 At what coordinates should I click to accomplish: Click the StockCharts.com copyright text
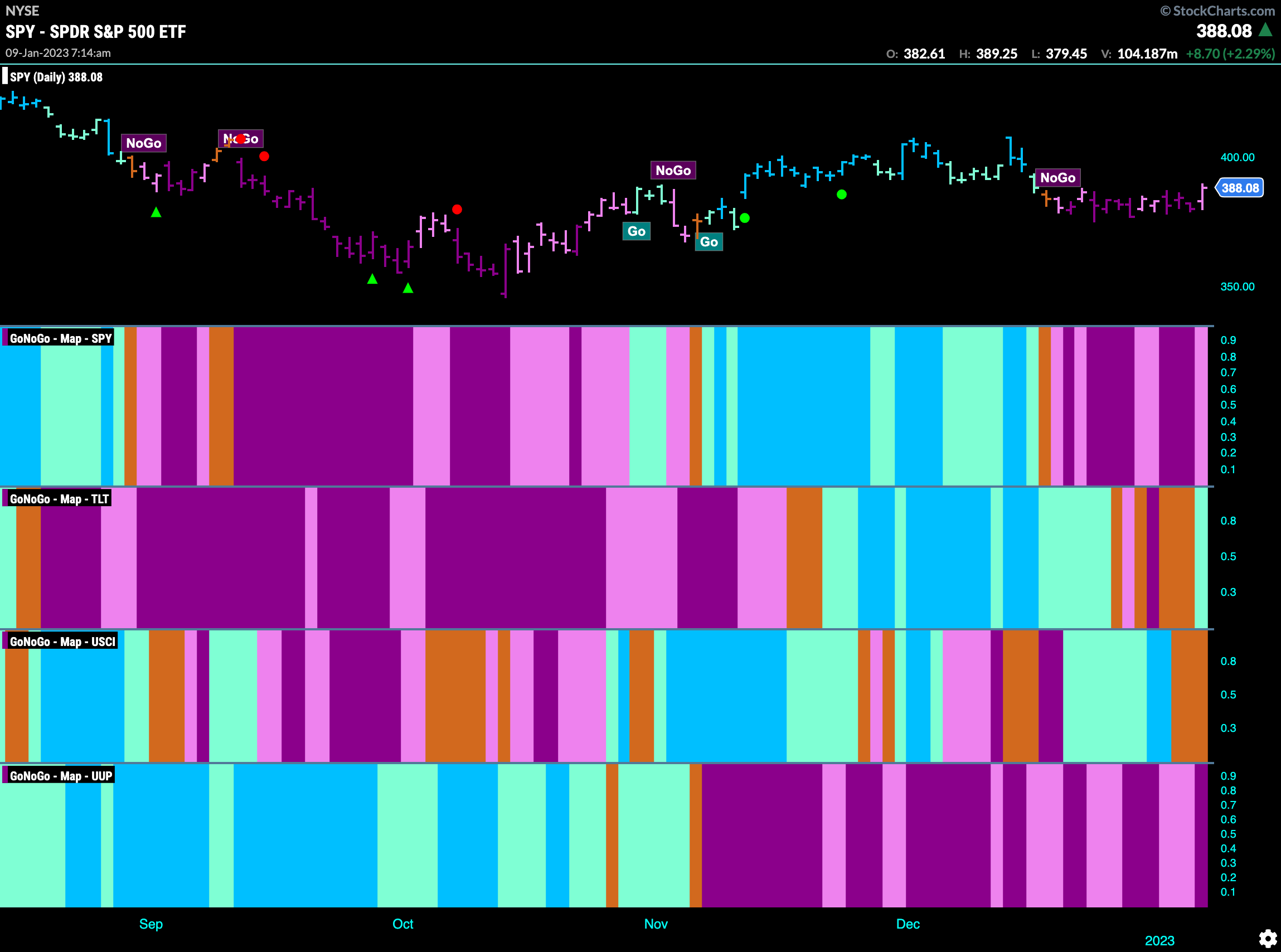[x=1217, y=11]
